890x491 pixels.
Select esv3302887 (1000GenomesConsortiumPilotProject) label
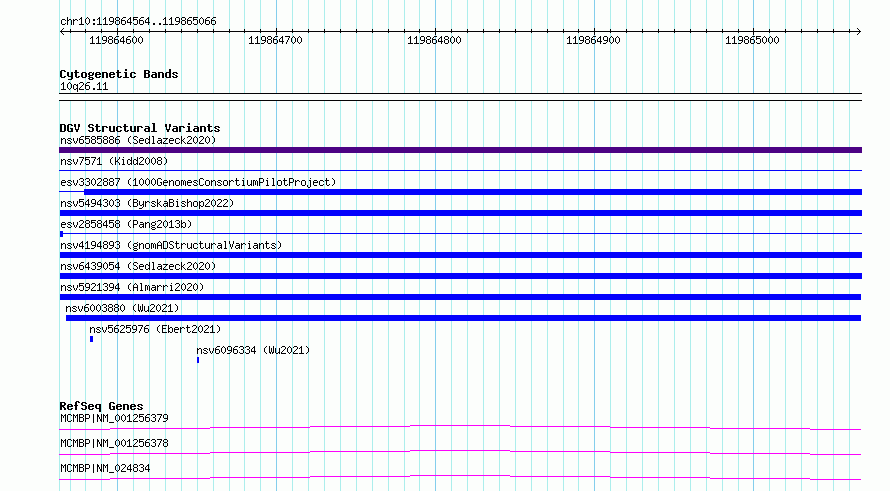pyautogui.click(x=198, y=182)
